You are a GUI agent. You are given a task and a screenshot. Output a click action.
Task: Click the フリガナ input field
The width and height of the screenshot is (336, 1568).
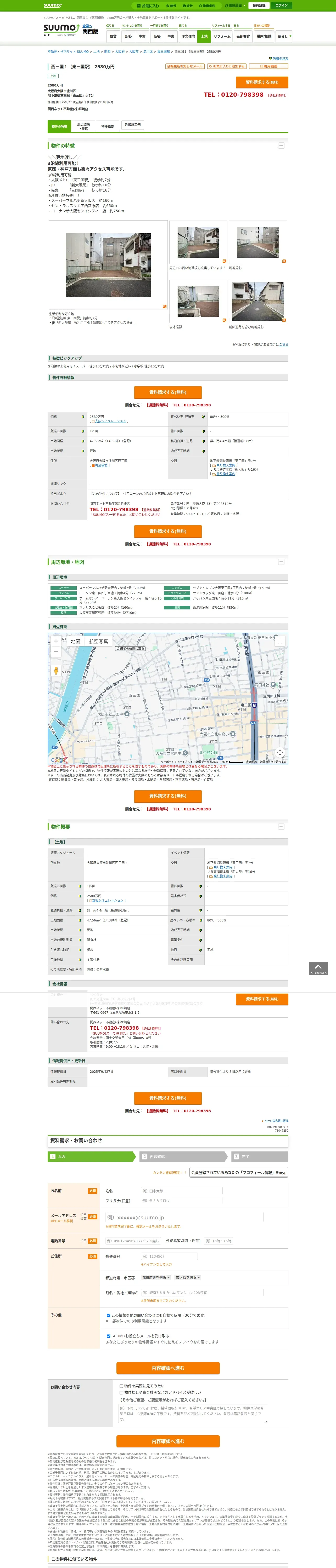tap(181, 1201)
